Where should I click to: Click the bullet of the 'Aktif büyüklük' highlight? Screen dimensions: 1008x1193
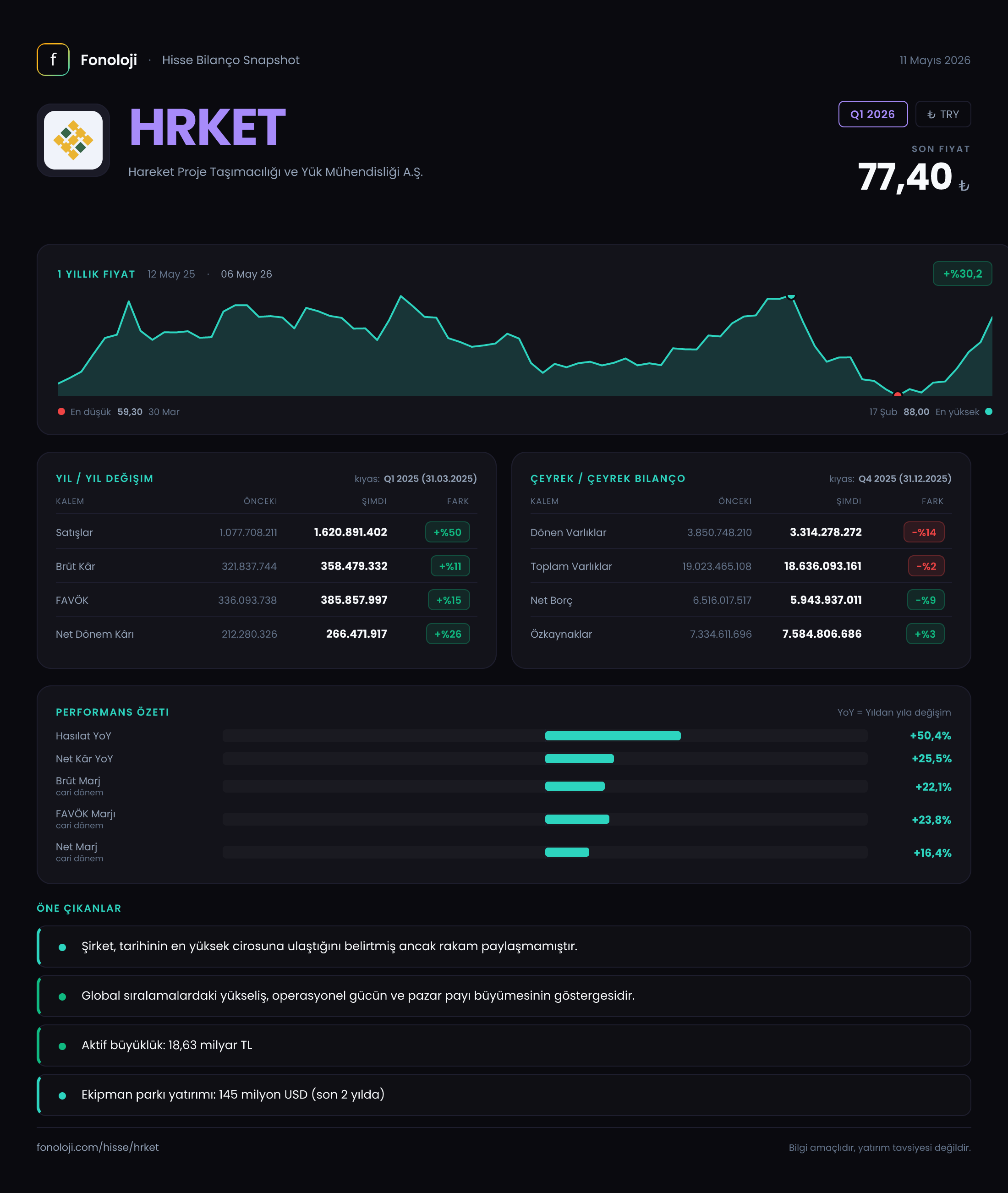tap(62, 1046)
